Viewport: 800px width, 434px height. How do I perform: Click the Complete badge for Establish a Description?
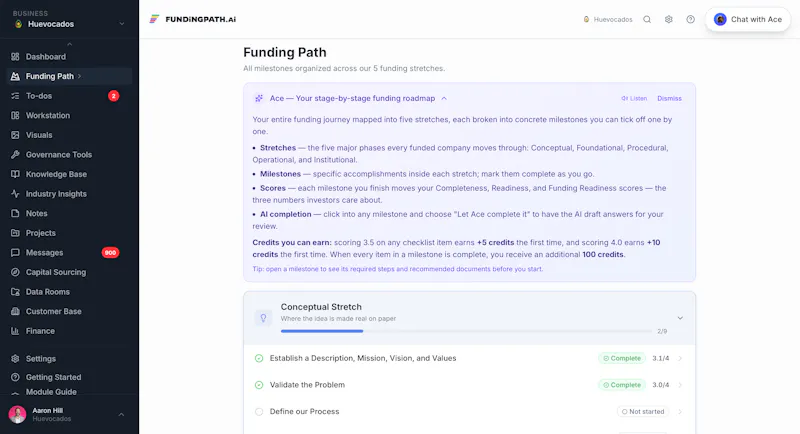(622, 359)
